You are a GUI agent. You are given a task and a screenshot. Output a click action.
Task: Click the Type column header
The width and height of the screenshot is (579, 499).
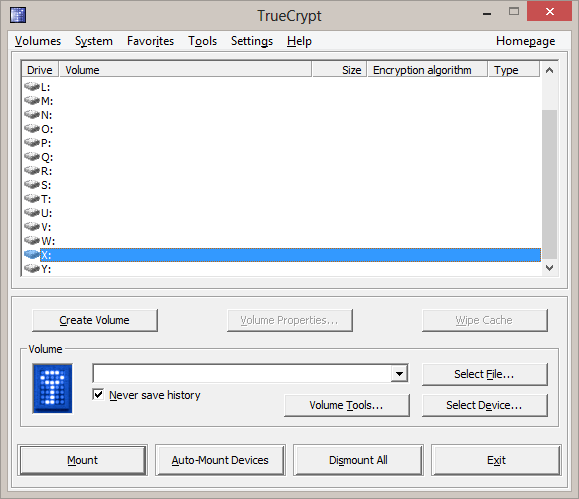click(x=514, y=70)
